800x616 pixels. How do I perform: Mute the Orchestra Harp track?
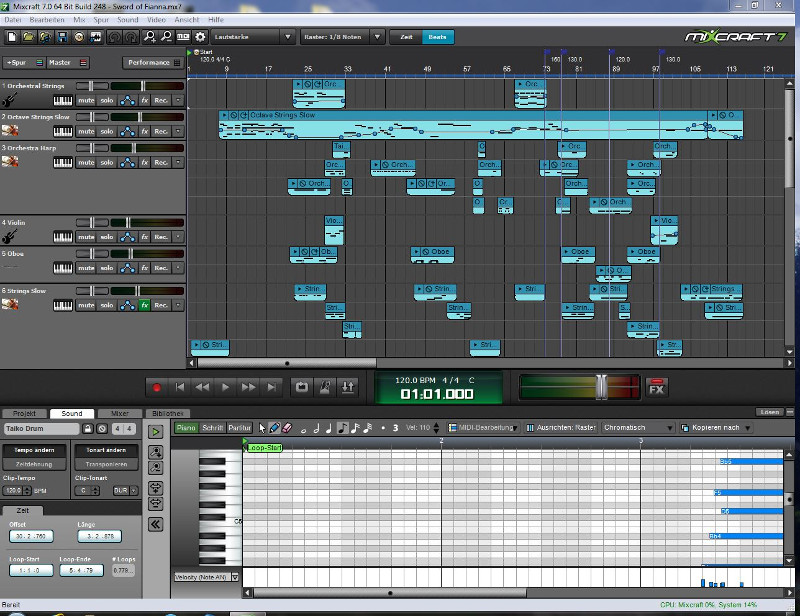[x=86, y=163]
